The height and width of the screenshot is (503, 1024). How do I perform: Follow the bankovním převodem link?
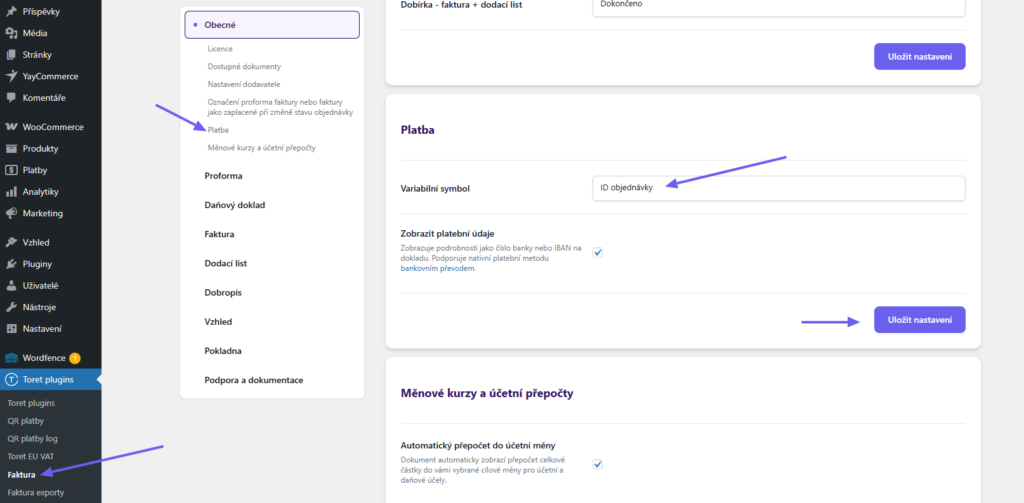438,268
